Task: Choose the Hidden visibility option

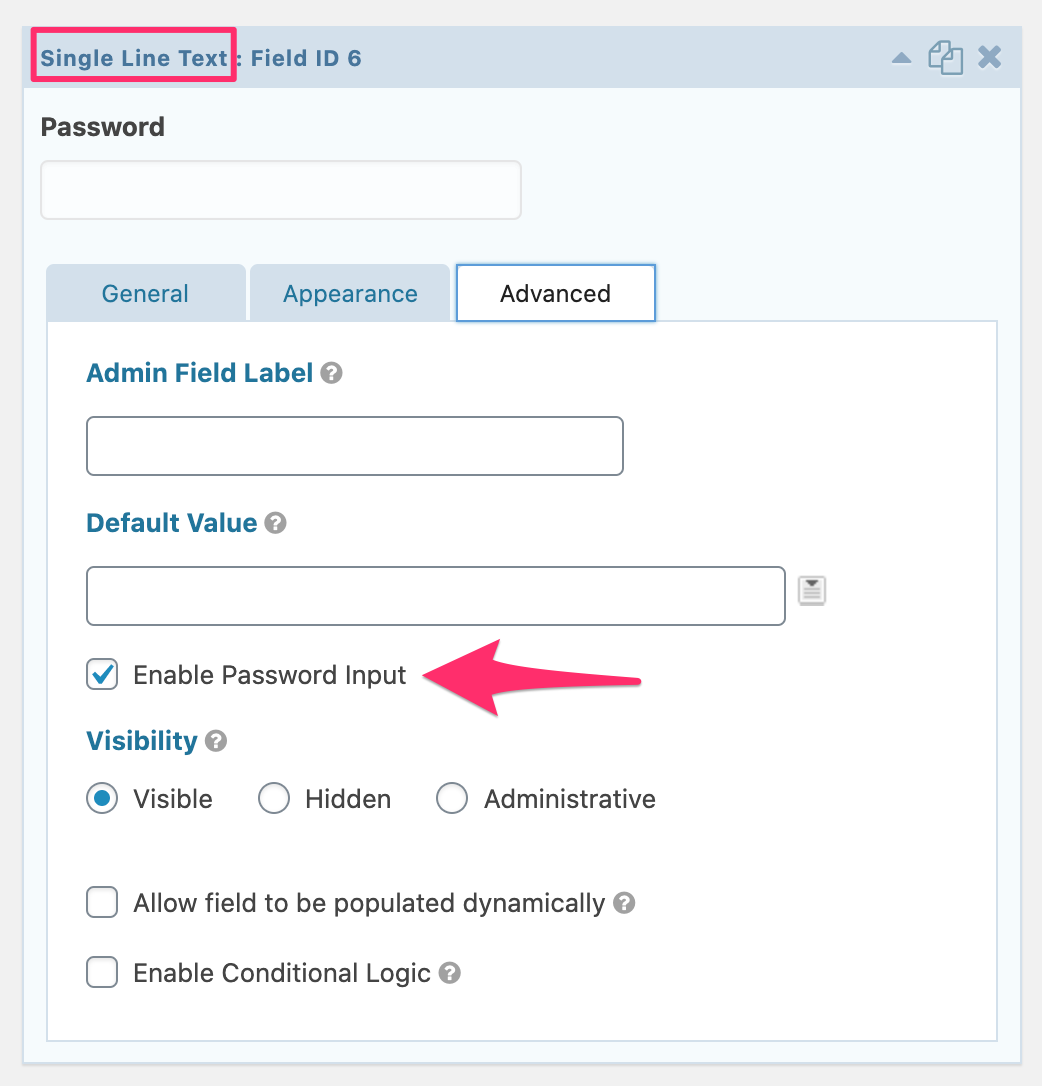Action: pyautogui.click(x=274, y=799)
